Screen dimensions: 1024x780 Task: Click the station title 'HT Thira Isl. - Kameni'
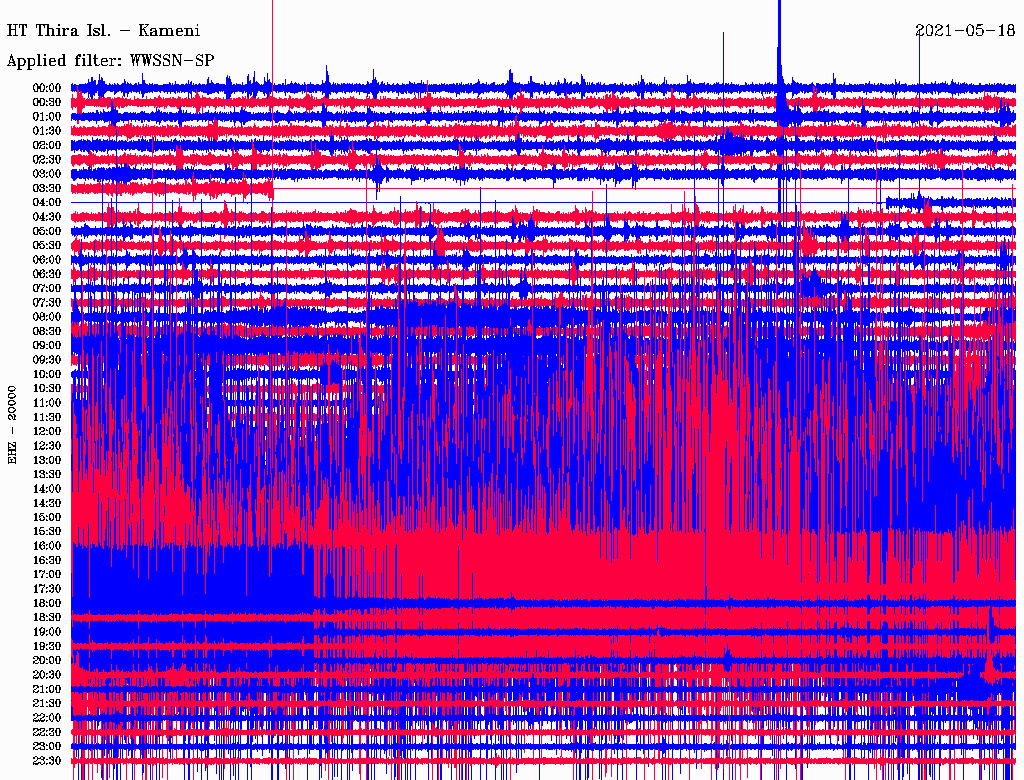(x=103, y=31)
